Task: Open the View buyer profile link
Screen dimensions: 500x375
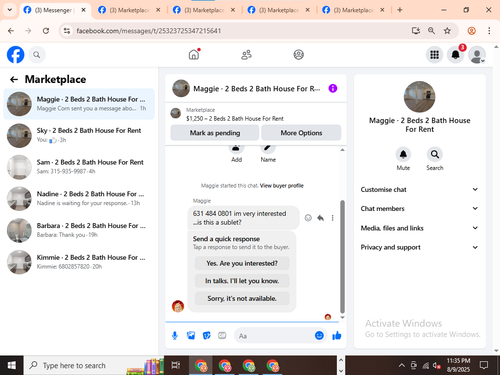Action: click(282, 186)
